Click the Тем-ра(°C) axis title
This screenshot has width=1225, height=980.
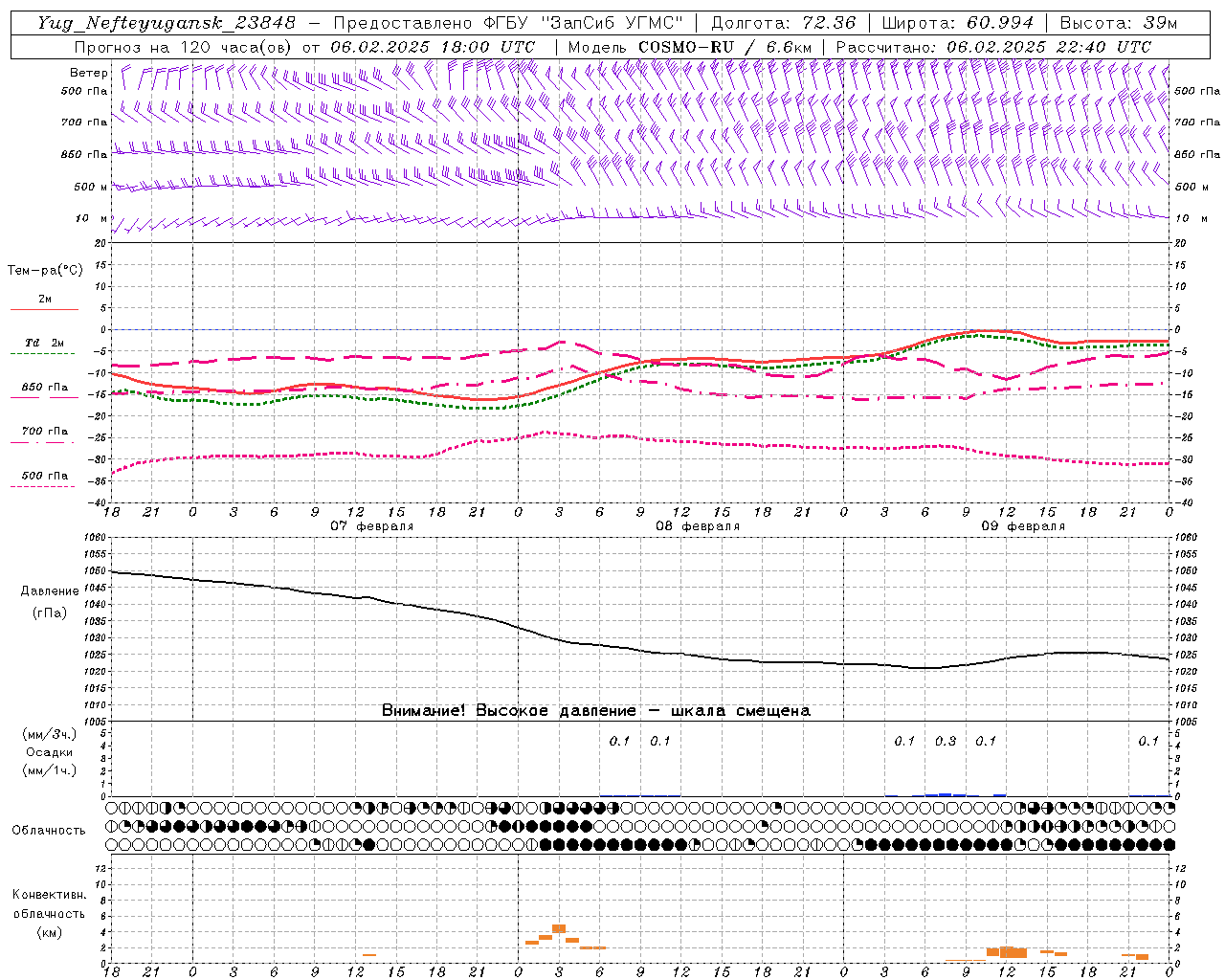45,271
